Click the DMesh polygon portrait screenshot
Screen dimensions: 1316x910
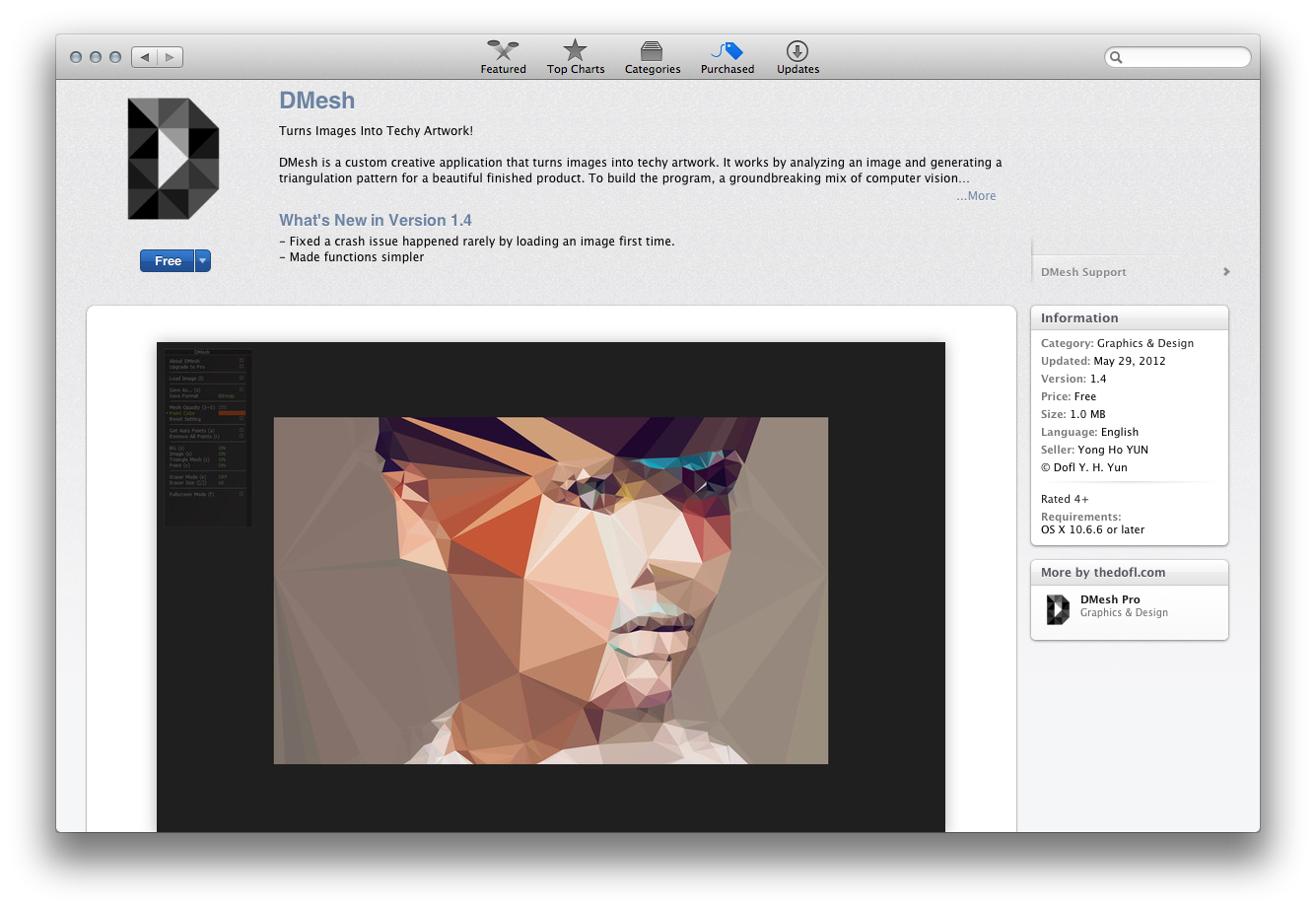click(550, 590)
